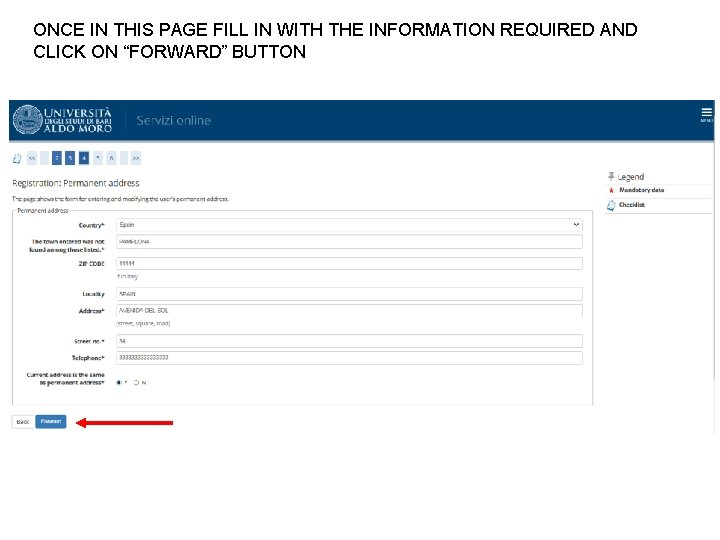Go to previous section with << button
The height and width of the screenshot is (540, 720).
point(32,158)
